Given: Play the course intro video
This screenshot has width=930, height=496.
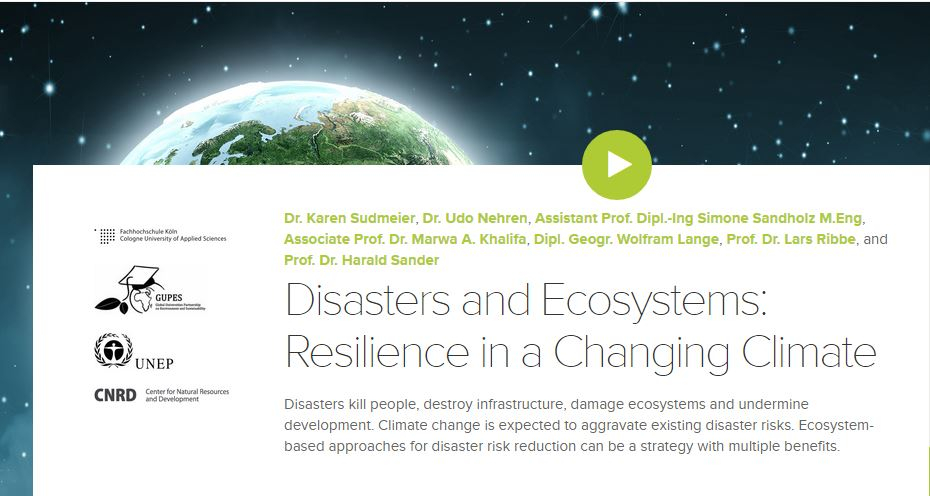Looking at the screenshot, I should (x=616, y=165).
